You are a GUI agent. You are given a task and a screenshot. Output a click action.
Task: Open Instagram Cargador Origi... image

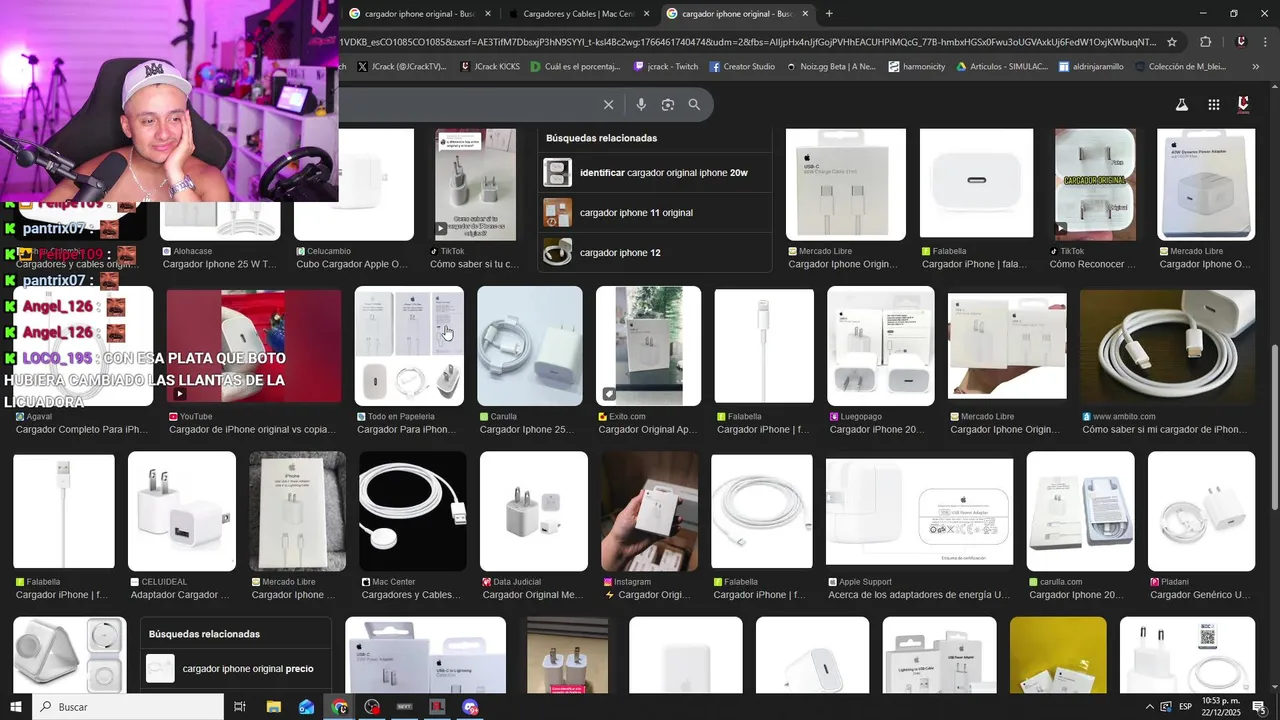tap(649, 511)
